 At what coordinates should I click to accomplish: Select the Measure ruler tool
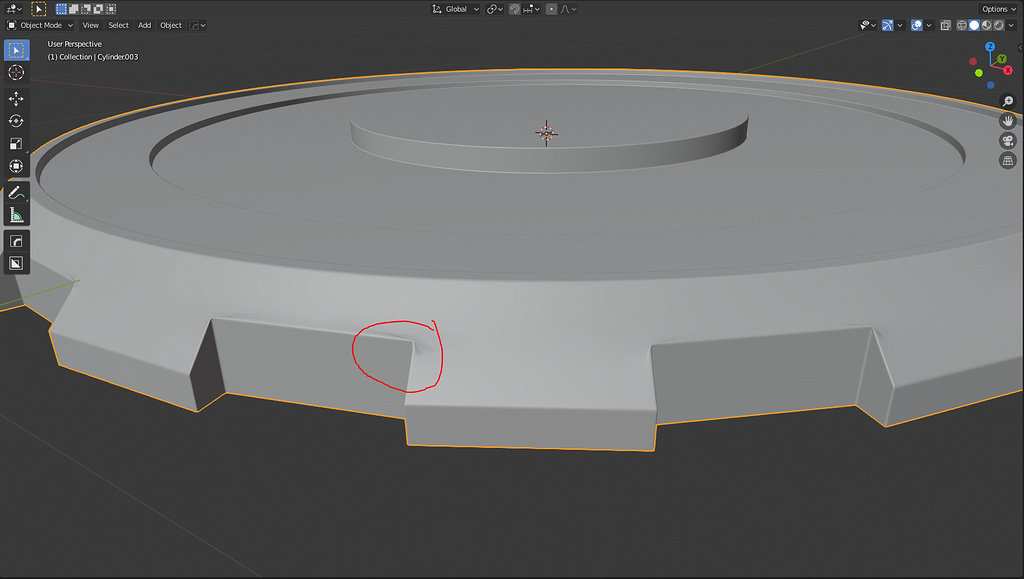16,215
